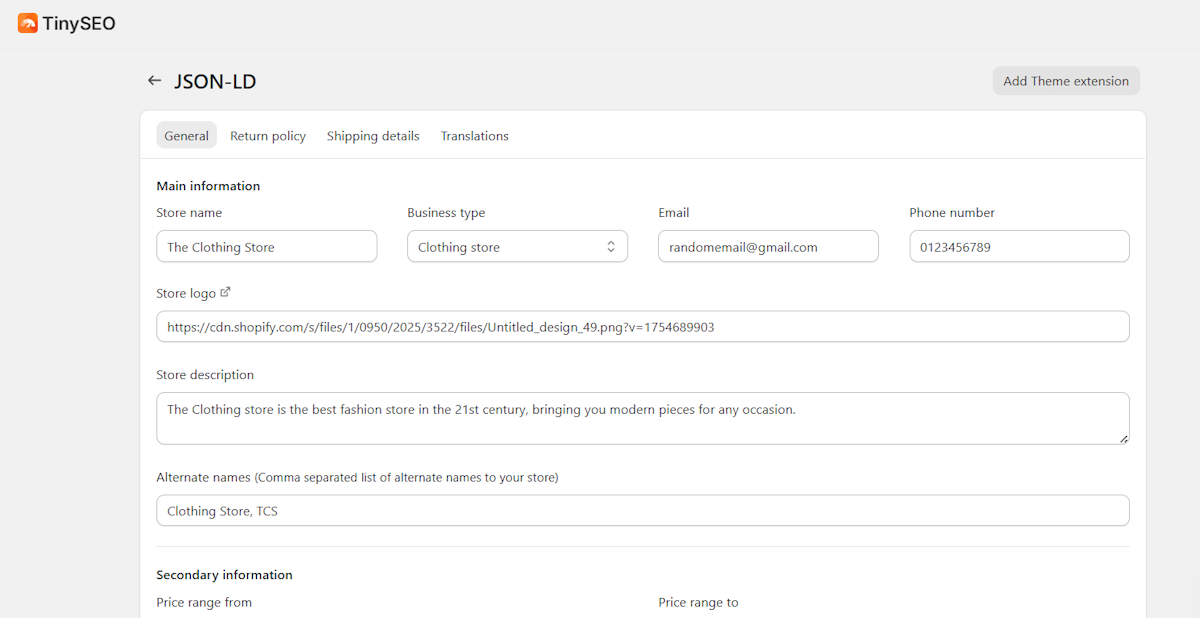Click the Main information heading
Screen dimensions: 1200x618
pos(208,186)
